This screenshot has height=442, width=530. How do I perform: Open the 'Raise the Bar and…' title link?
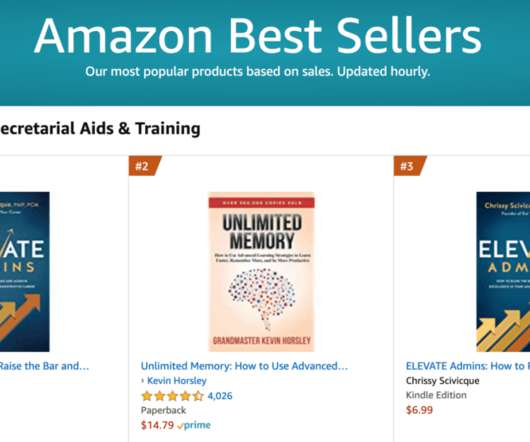(44, 366)
